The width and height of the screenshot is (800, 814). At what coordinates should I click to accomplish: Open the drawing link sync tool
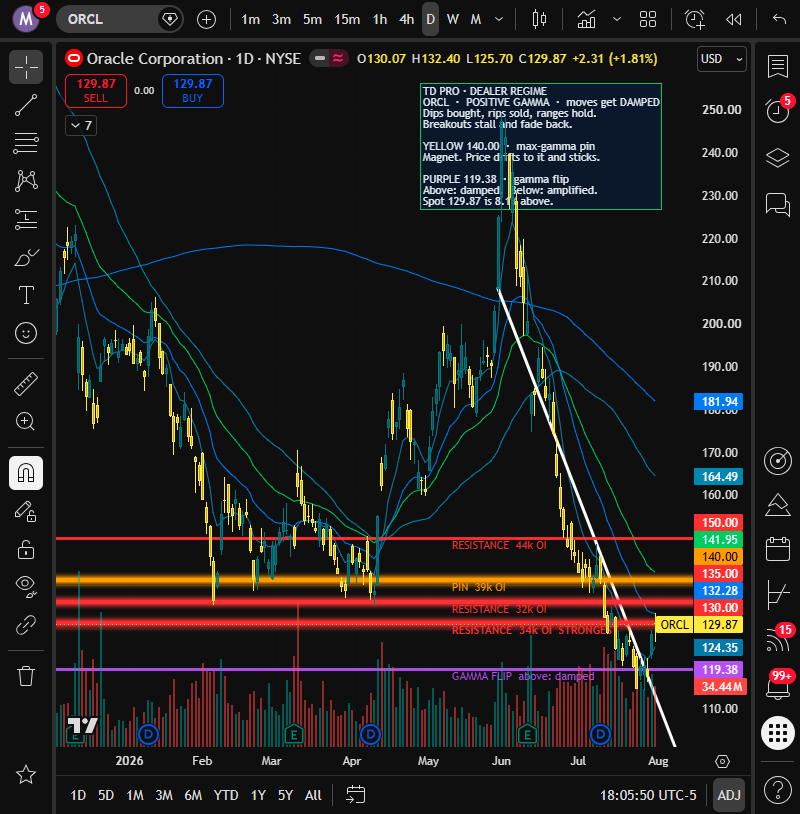[25, 625]
